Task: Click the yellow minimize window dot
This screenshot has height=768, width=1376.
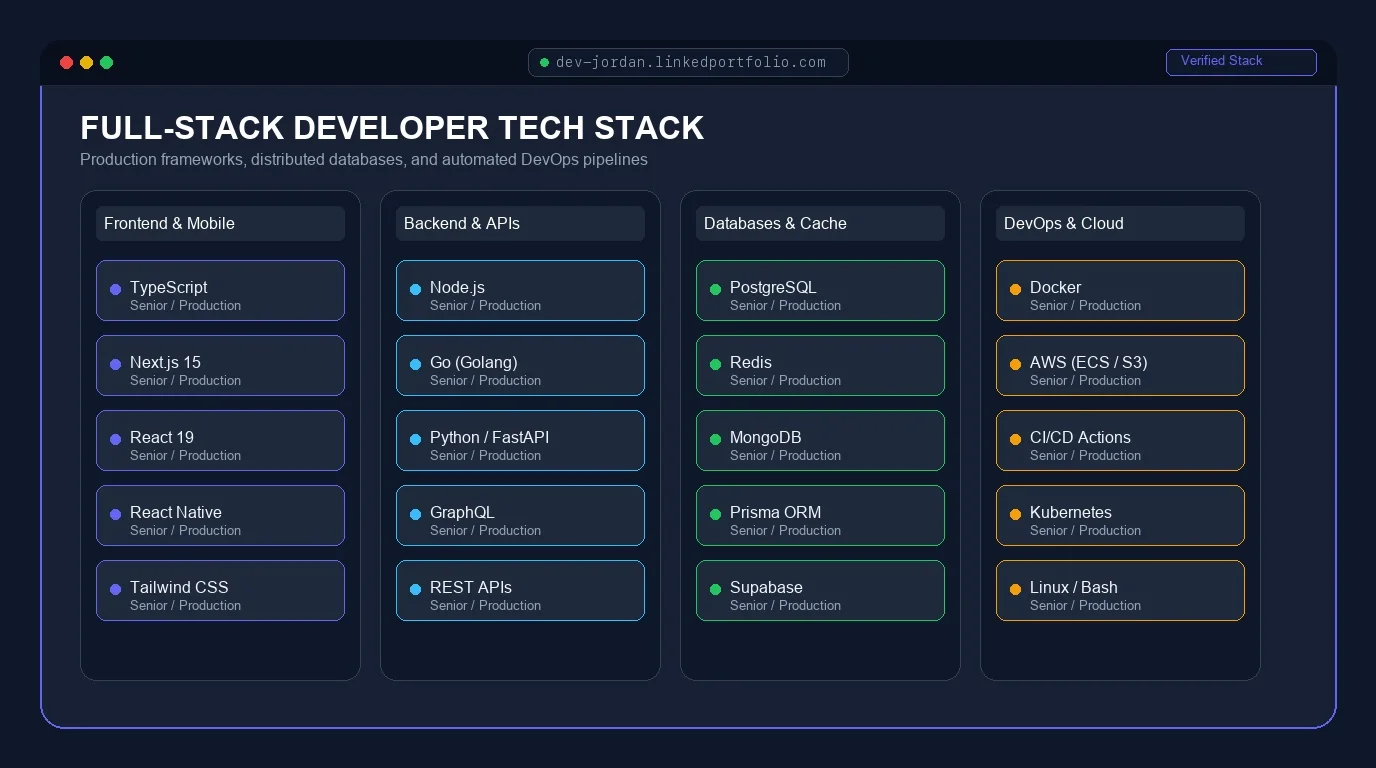Action: pos(86,63)
